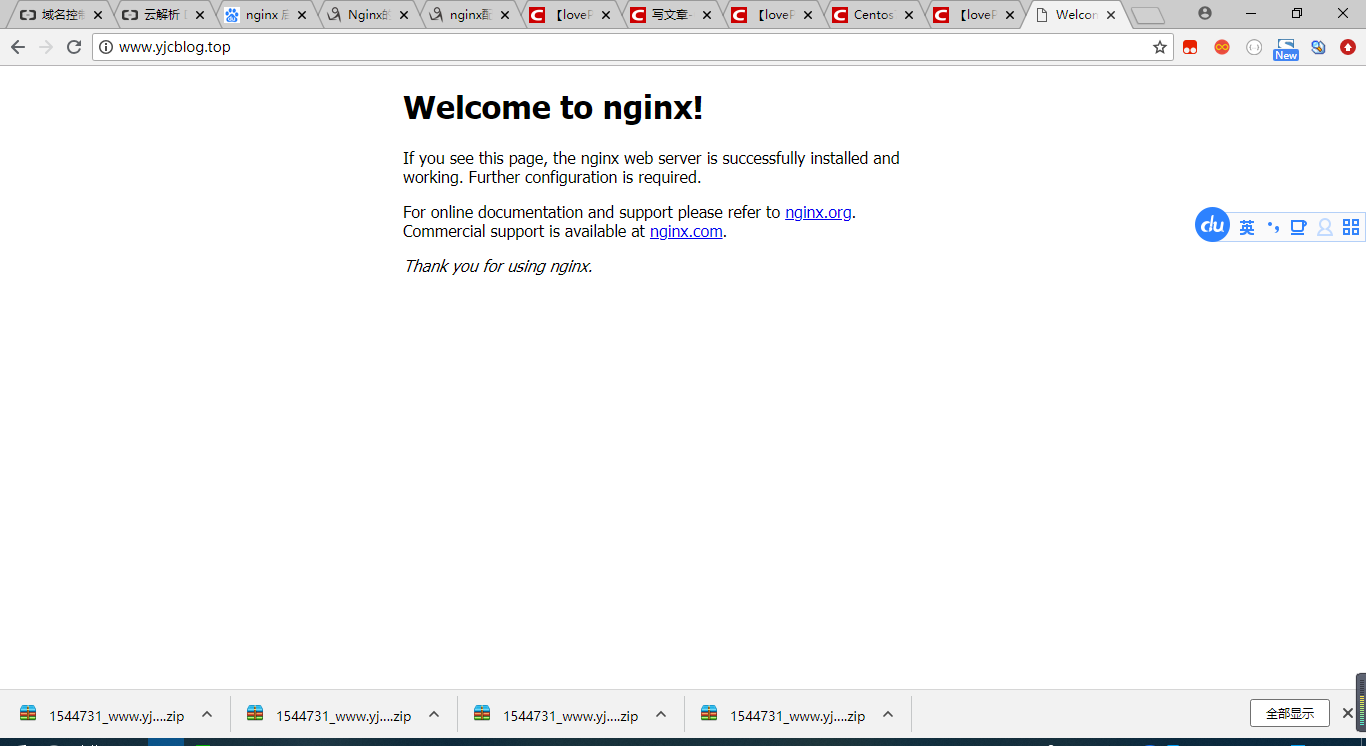Minimize the Chrome window
Screen dimensions: 1366x746
(1251, 13)
